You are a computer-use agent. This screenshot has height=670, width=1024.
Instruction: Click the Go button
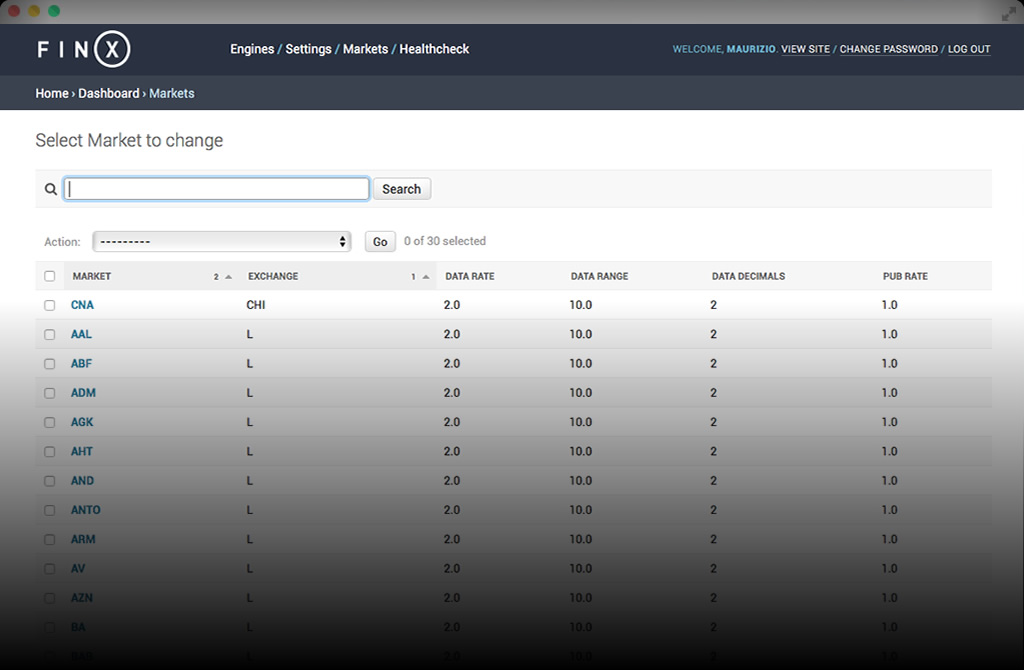click(380, 242)
